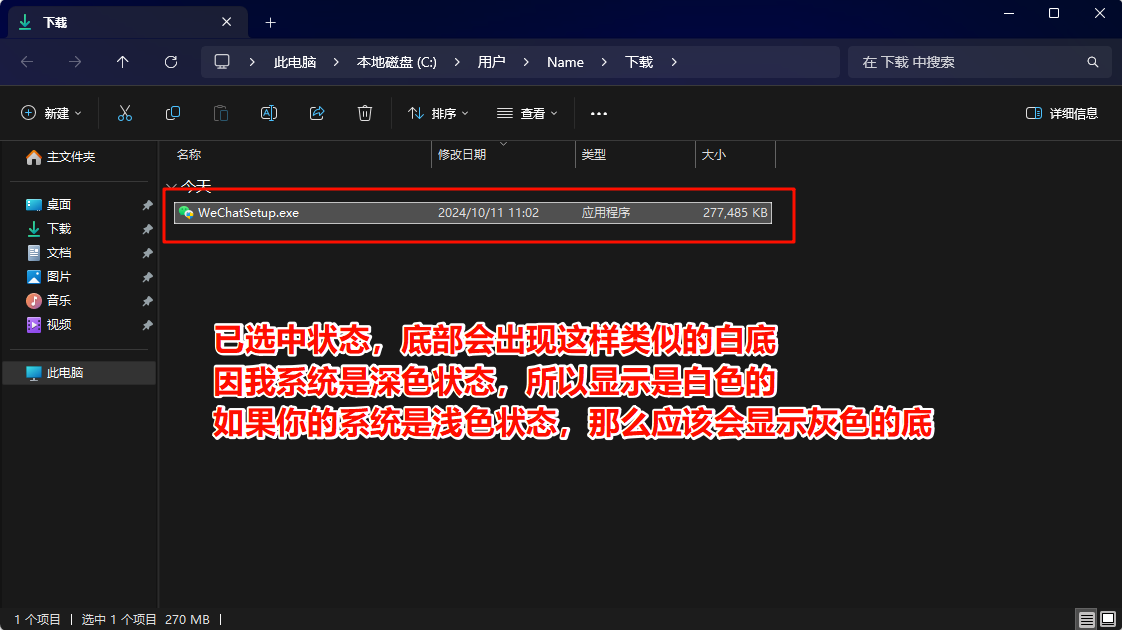Click Name folder in address breadcrumb
The width and height of the screenshot is (1122, 630).
(x=565, y=62)
